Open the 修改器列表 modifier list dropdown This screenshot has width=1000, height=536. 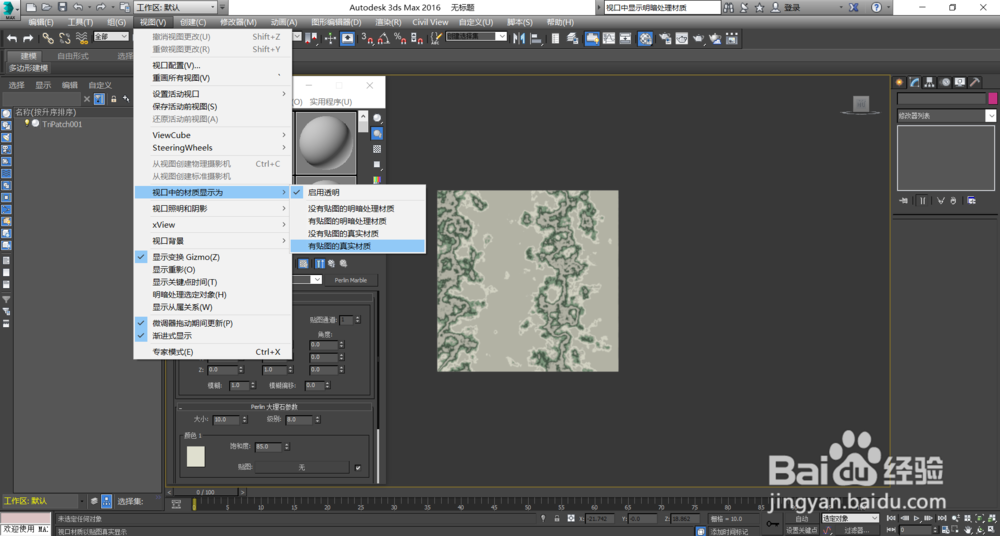[x=946, y=115]
